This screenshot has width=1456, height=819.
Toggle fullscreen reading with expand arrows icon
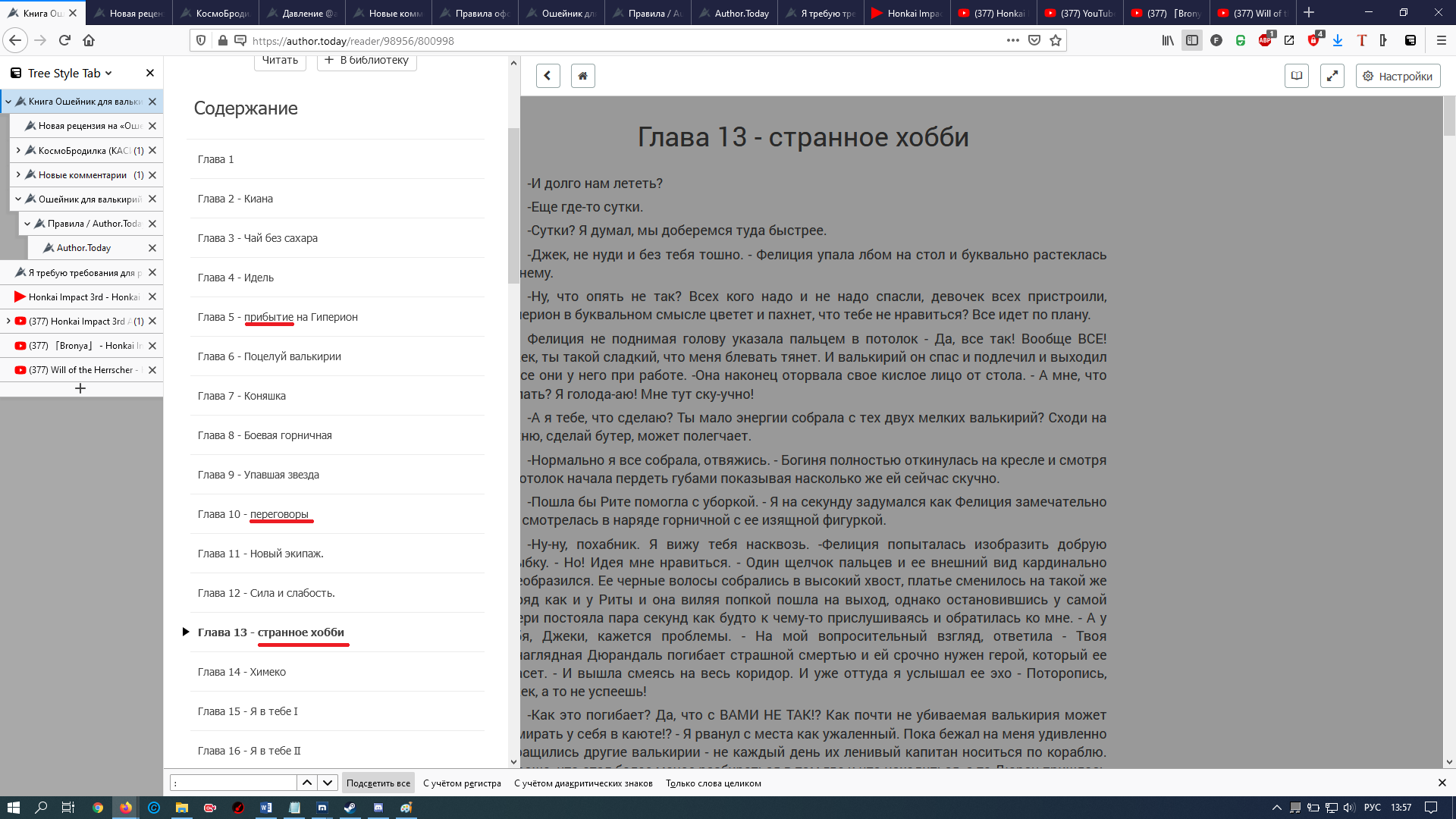[1332, 76]
